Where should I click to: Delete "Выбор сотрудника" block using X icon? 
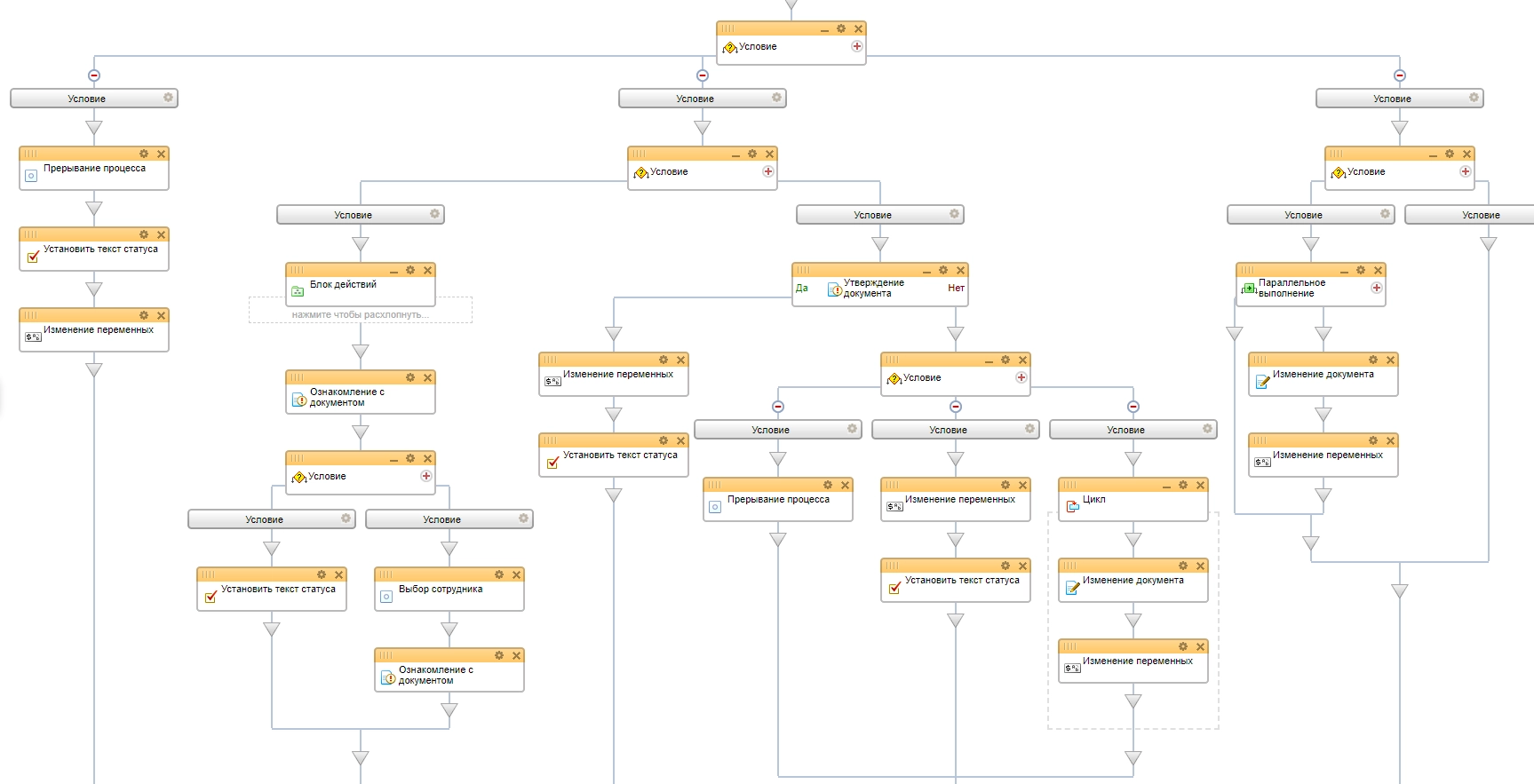516,574
